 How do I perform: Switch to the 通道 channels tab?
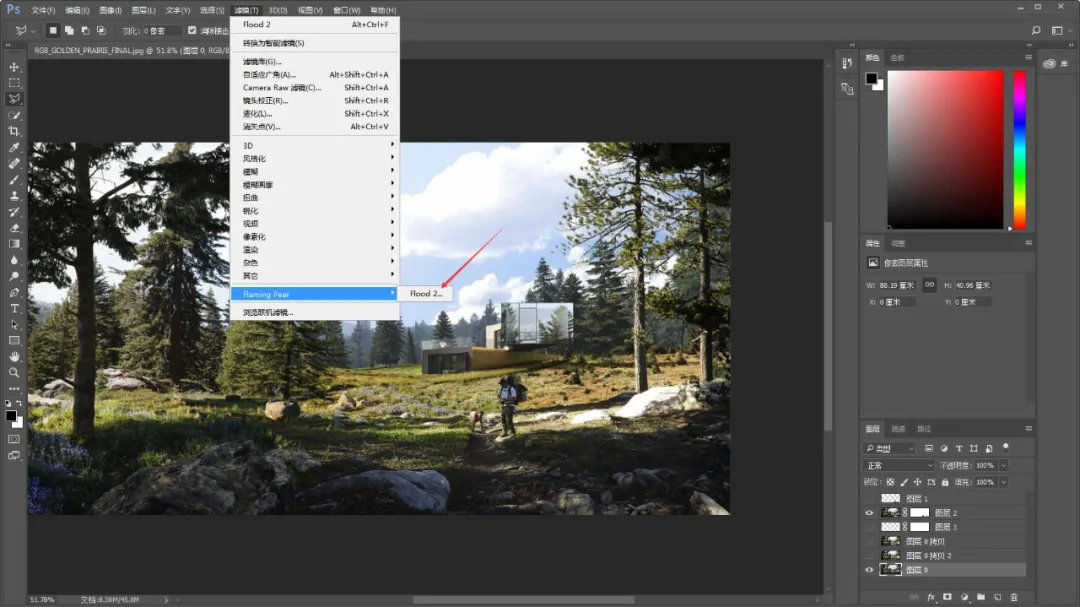[x=898, y=428]
